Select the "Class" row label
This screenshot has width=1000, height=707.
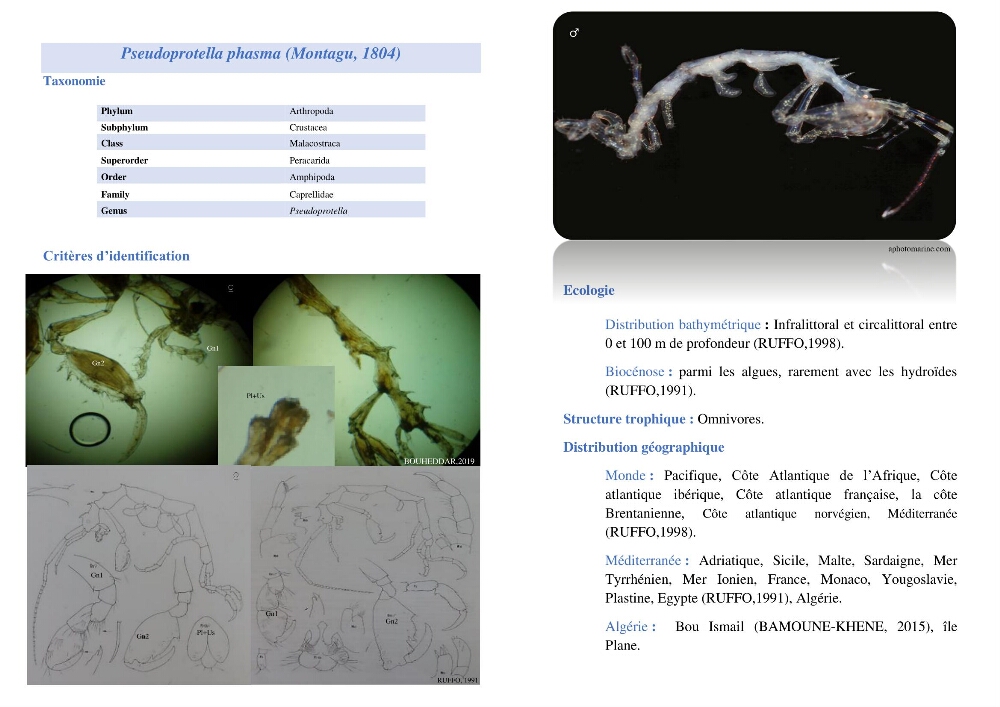pos(112,143)
